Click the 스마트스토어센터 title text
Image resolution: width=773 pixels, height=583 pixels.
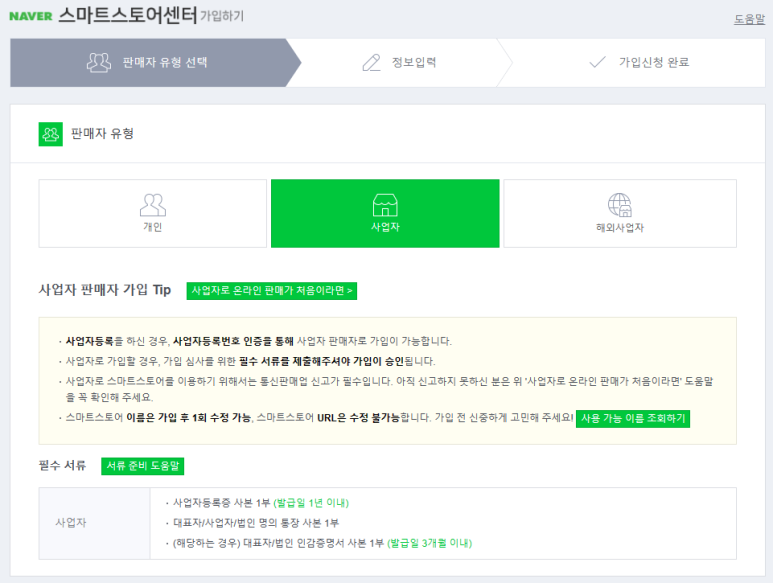[x=128, y=15]
